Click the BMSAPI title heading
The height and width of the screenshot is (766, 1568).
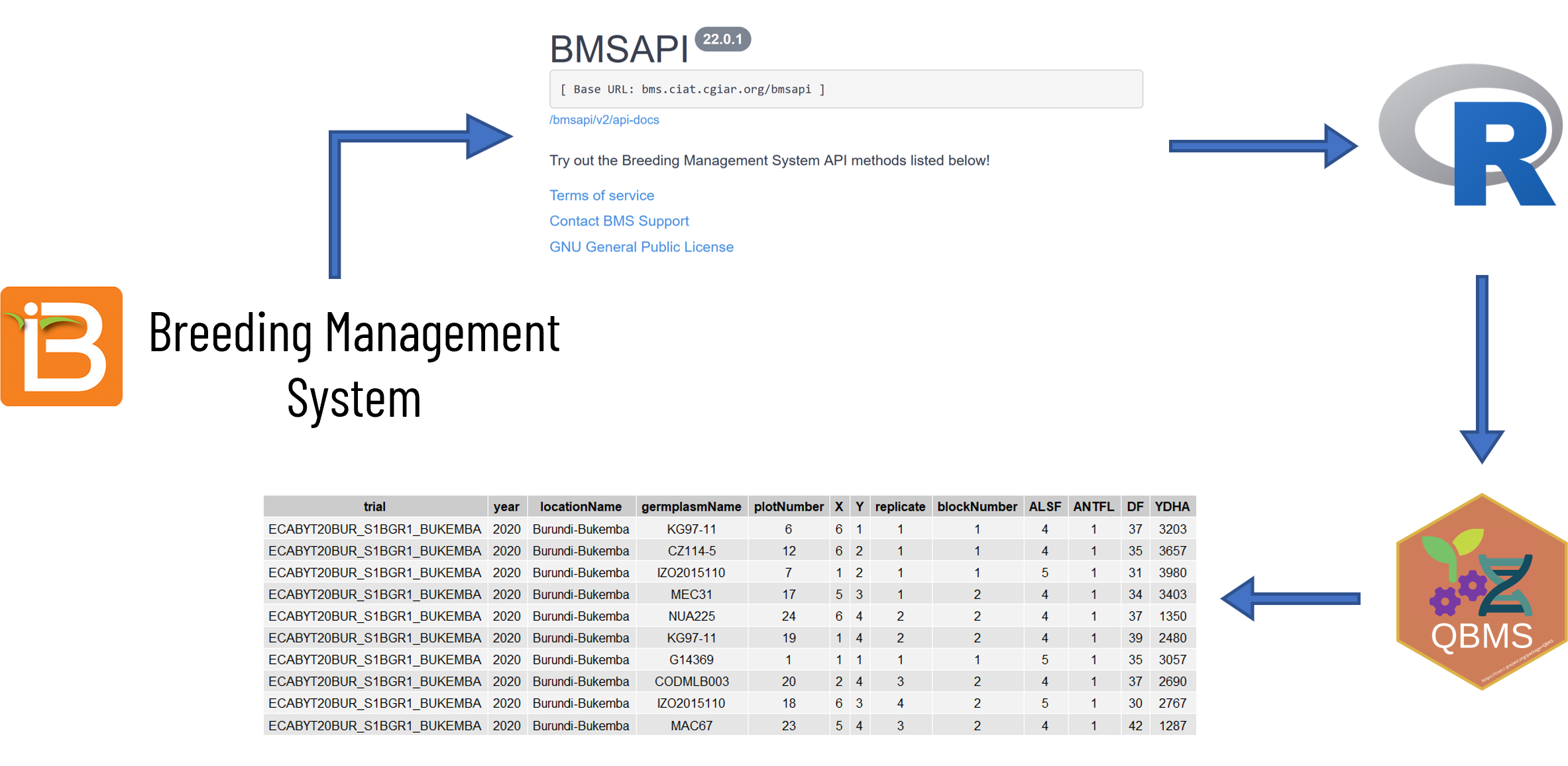618,50
